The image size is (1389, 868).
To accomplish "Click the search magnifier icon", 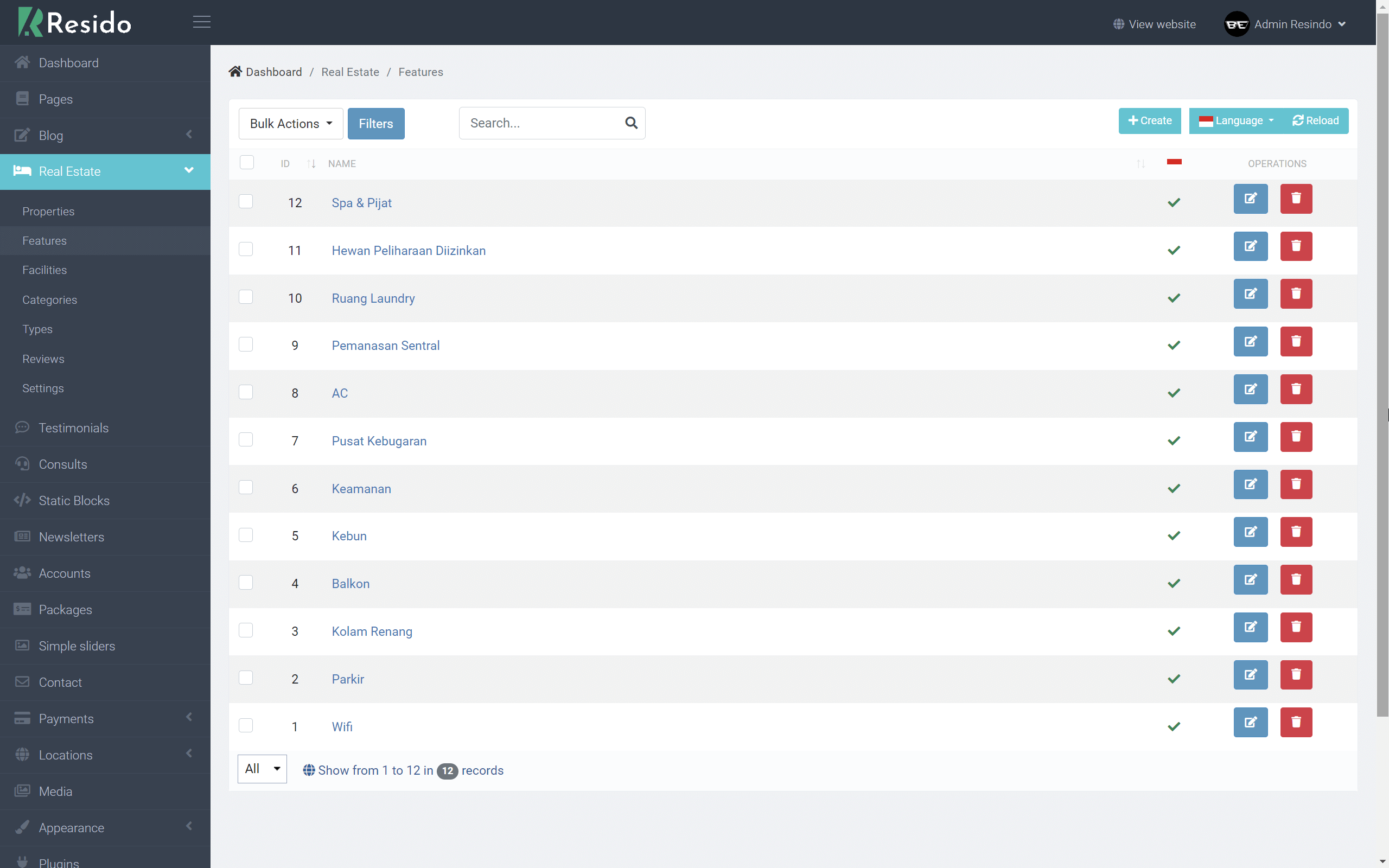I will [x=631, y=123].
